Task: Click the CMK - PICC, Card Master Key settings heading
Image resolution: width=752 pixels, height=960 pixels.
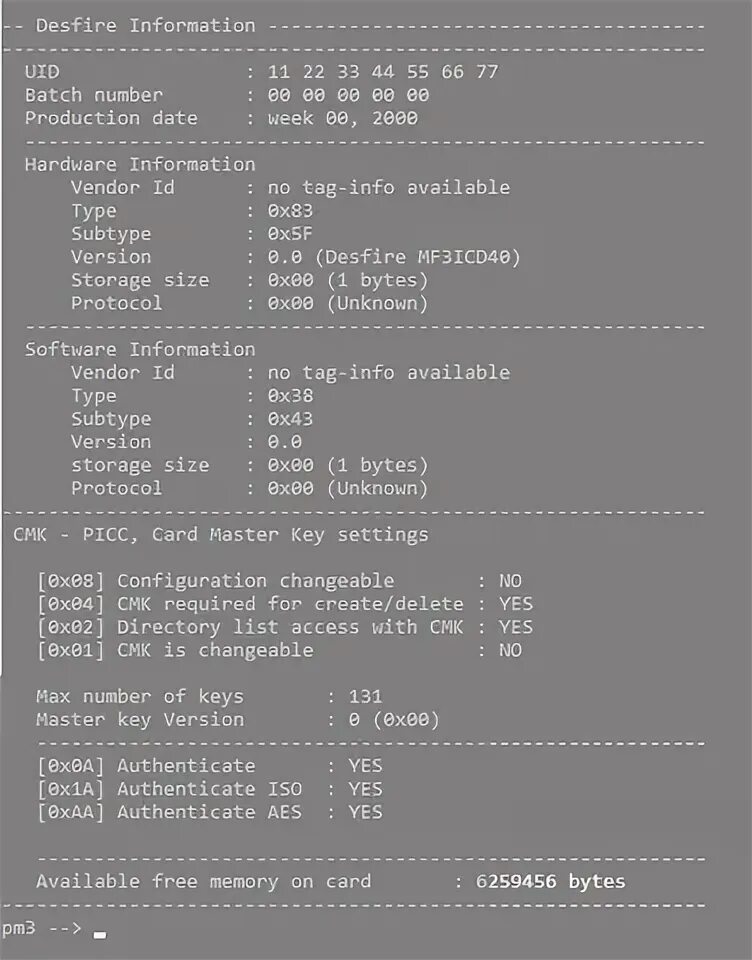Action: [220, 534]
